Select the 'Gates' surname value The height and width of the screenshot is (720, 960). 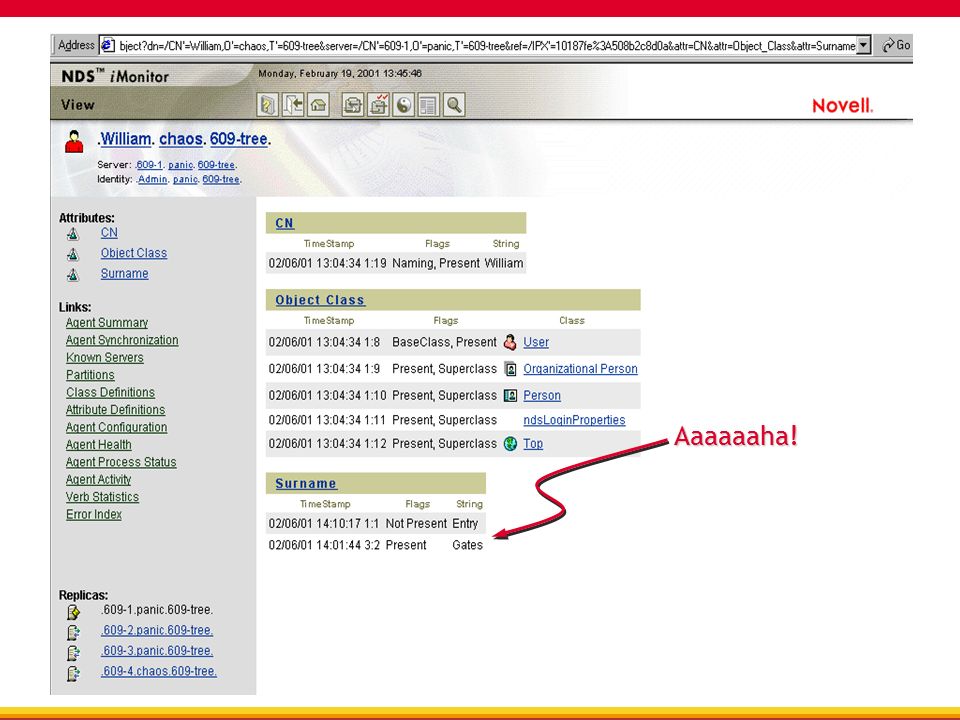click(468, 545)
